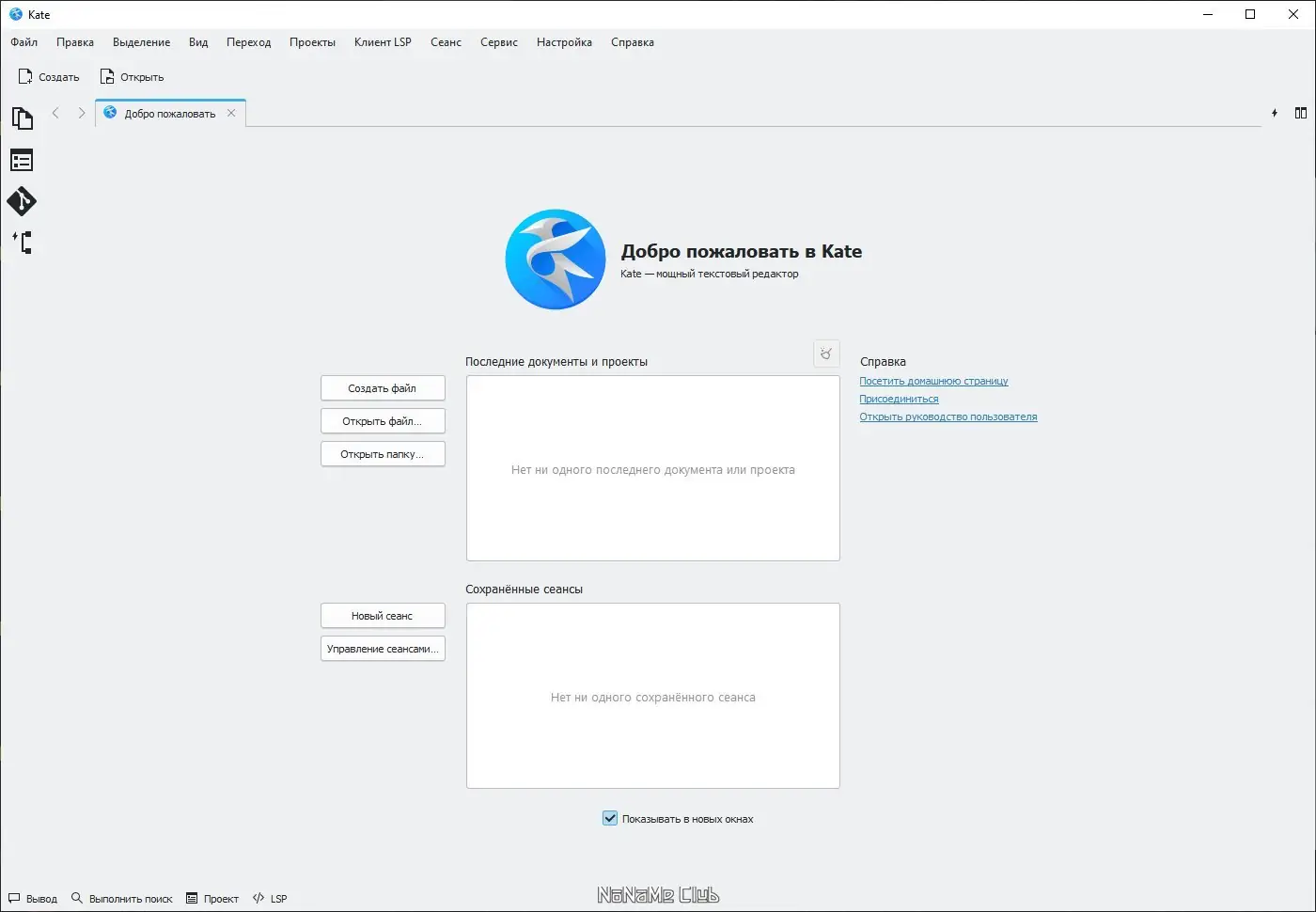The width and height of the screenshot is (1316, 912).
Task: Open the Documents sidebar panel icon
Action: coord(22,118)
